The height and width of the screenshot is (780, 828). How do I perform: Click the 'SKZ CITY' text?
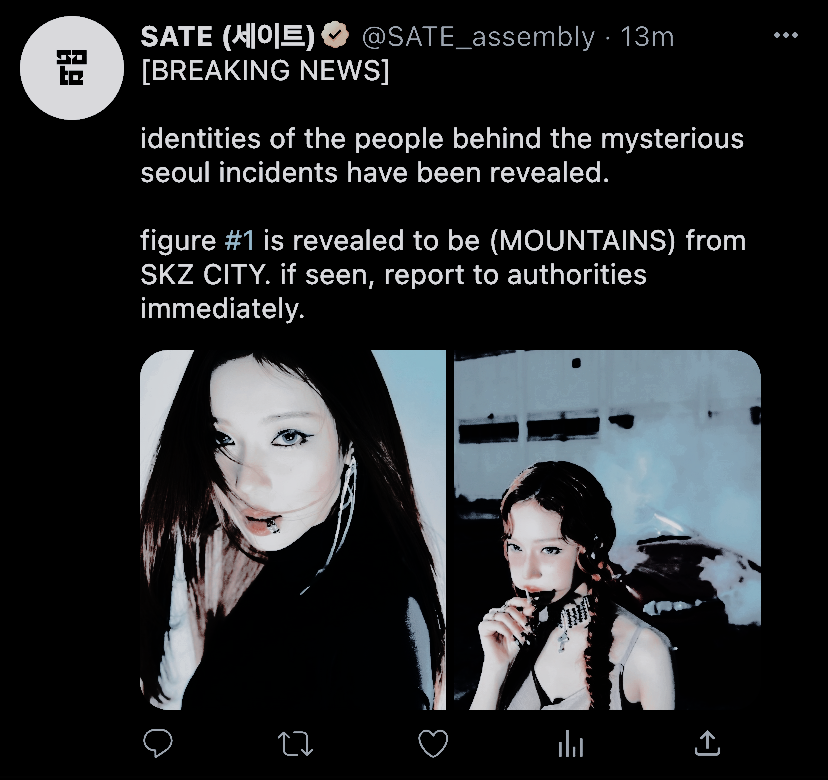[203, 275]
